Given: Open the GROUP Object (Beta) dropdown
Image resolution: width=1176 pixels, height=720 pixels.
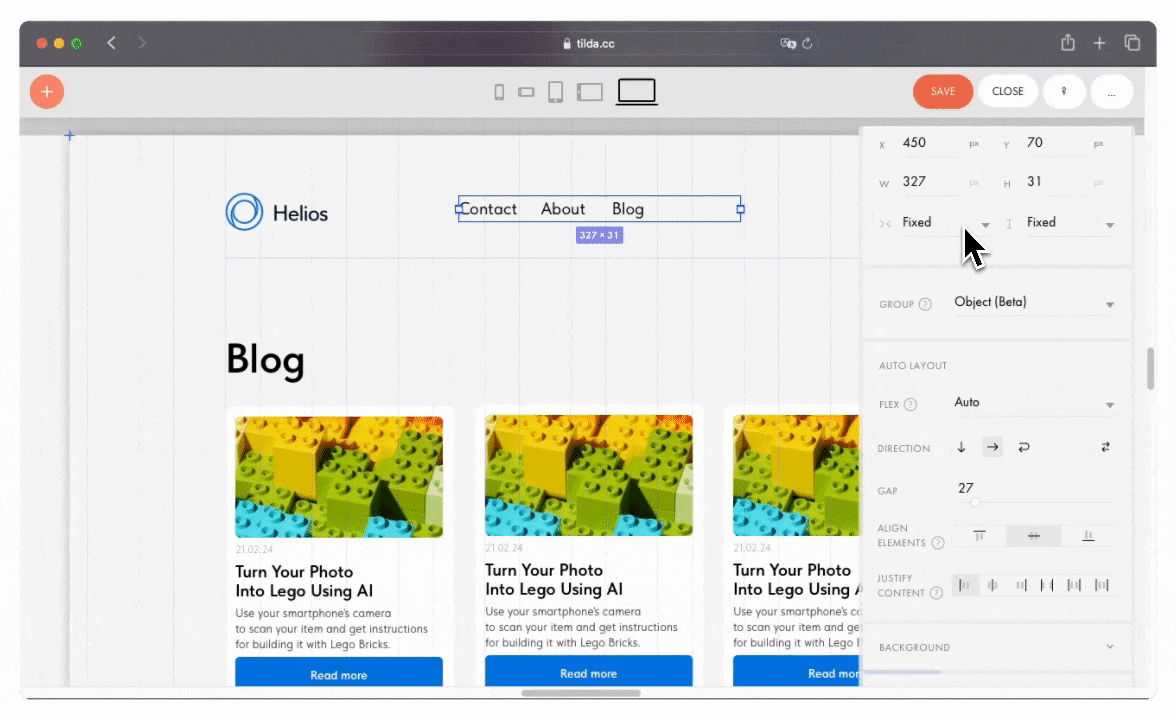Looking at the screenshot, I should [x=1034, y=302].
